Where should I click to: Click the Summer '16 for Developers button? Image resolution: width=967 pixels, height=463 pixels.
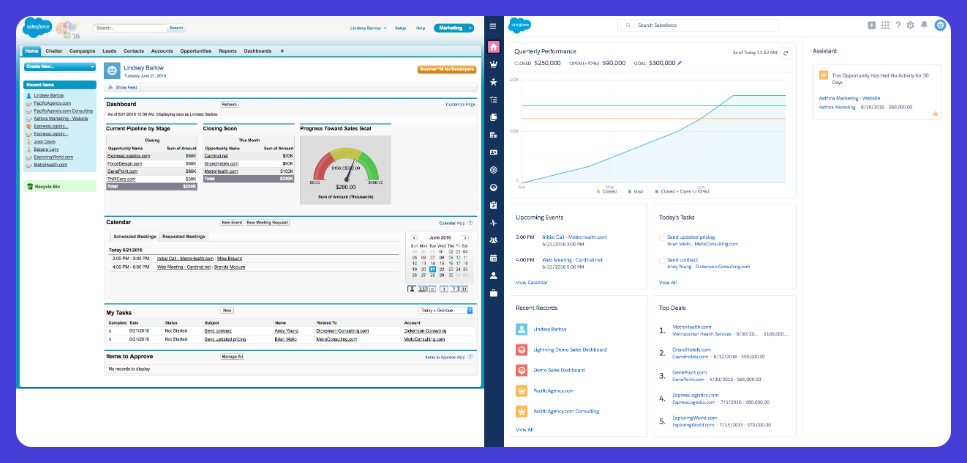click(x=446, y=69)
